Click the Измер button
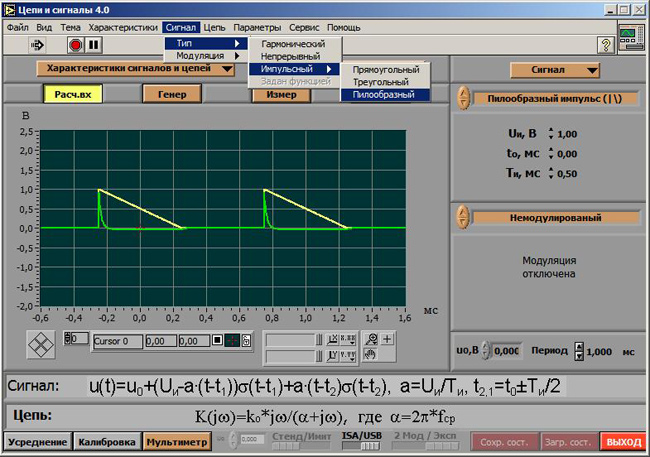This screenshot has width=650, height=457. coord(281,95)
